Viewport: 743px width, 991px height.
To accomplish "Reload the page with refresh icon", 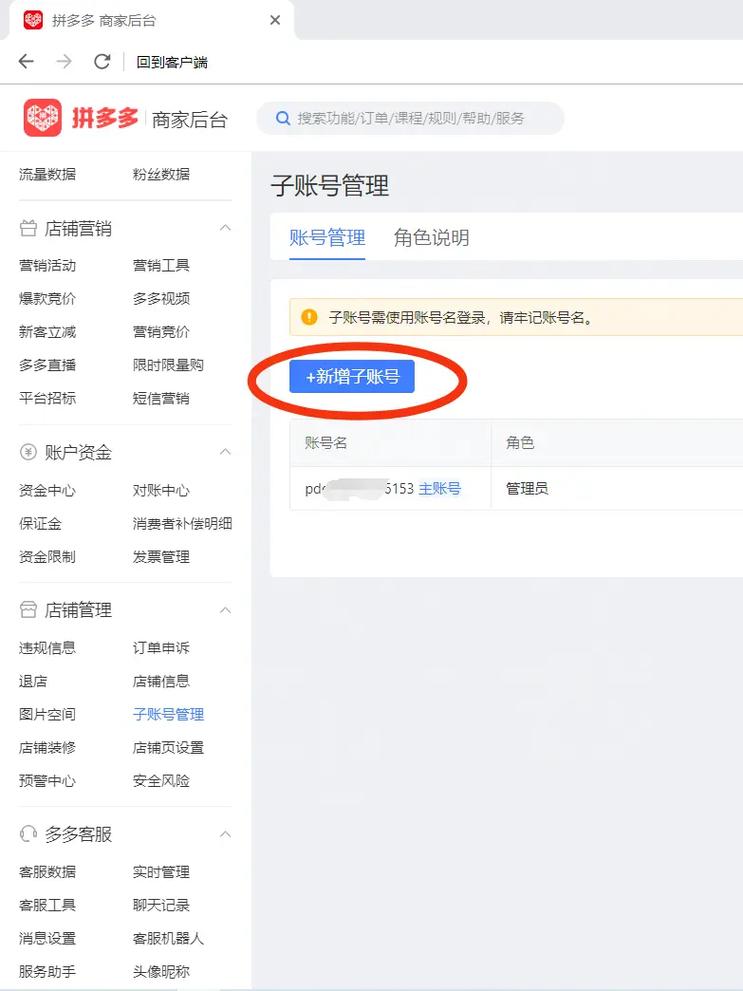I will point(102,61).
